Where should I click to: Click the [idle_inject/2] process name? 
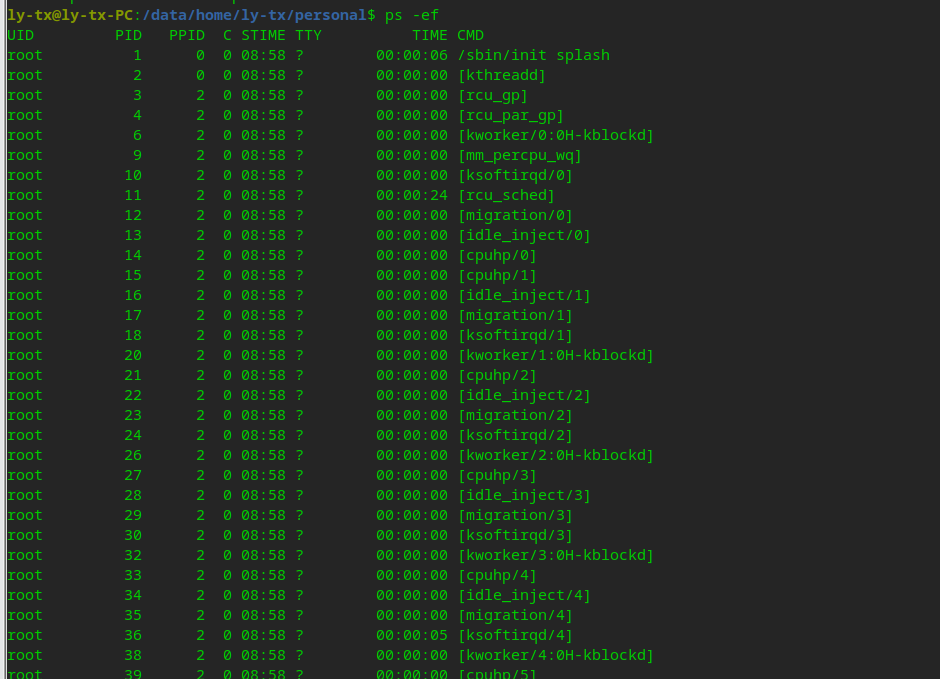tap(525, 396)
